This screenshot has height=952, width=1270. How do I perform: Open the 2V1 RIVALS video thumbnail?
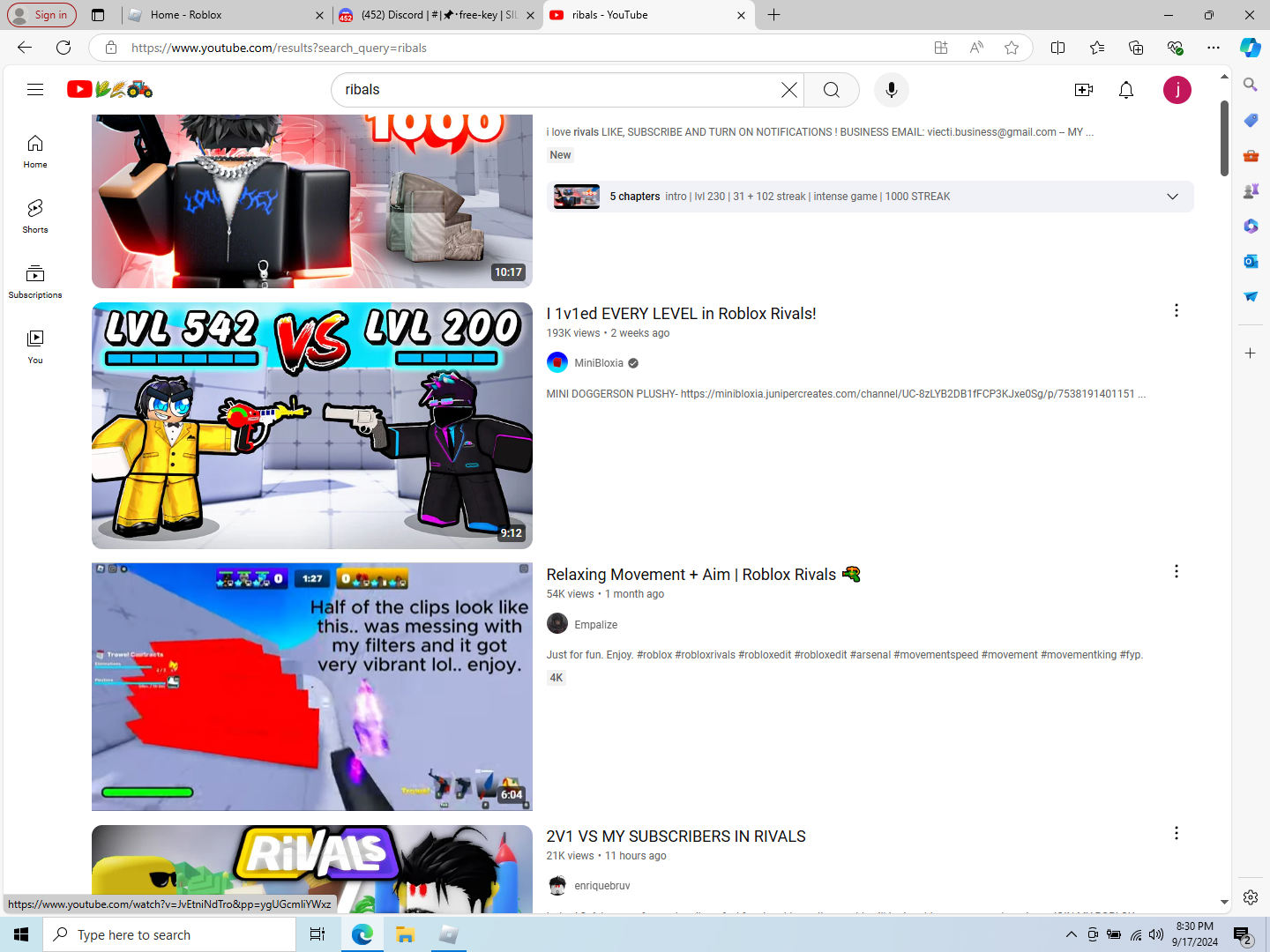pos(312,869)
